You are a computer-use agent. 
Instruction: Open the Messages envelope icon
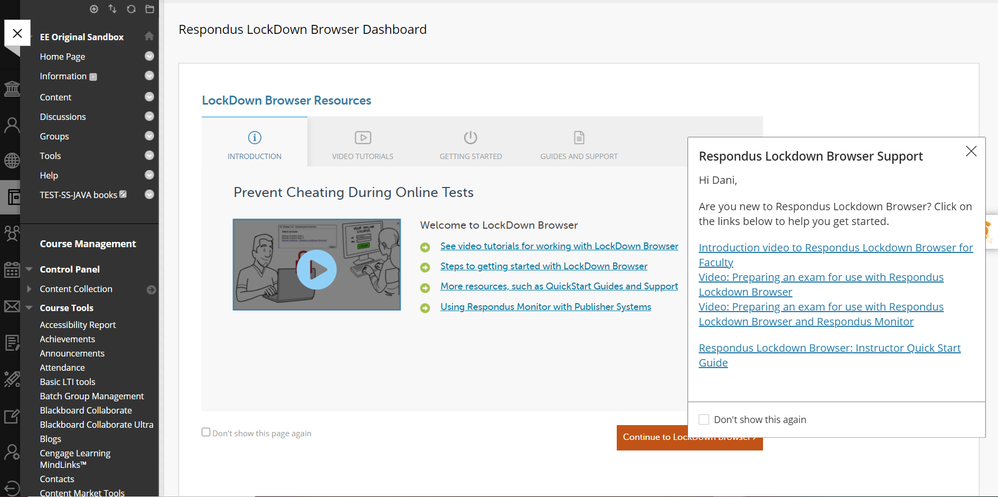coord(11,307)
